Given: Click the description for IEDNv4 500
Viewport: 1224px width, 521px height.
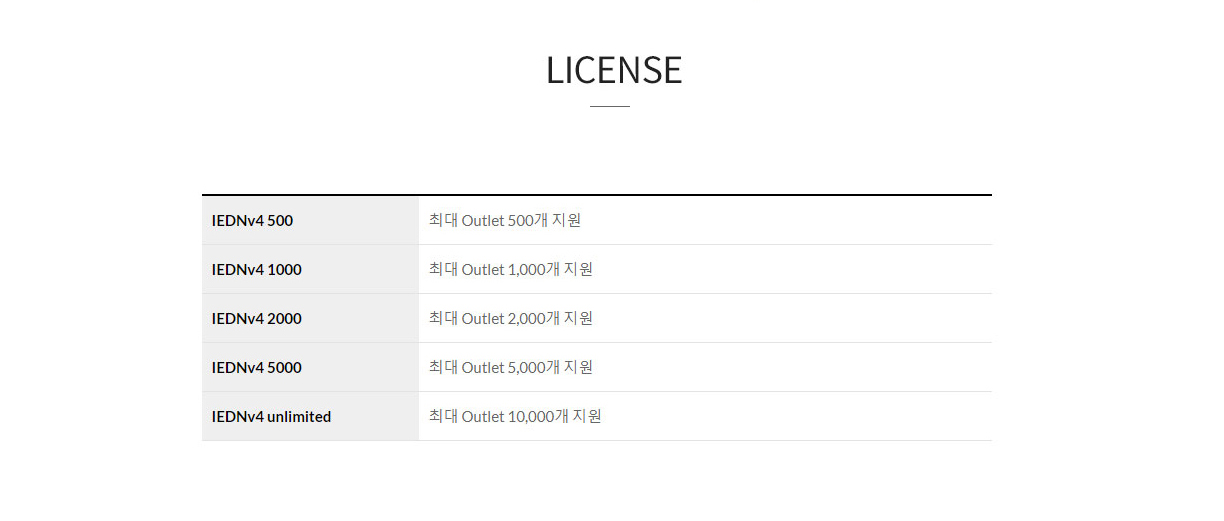Looking at the screenshot, I should (505, 220).
